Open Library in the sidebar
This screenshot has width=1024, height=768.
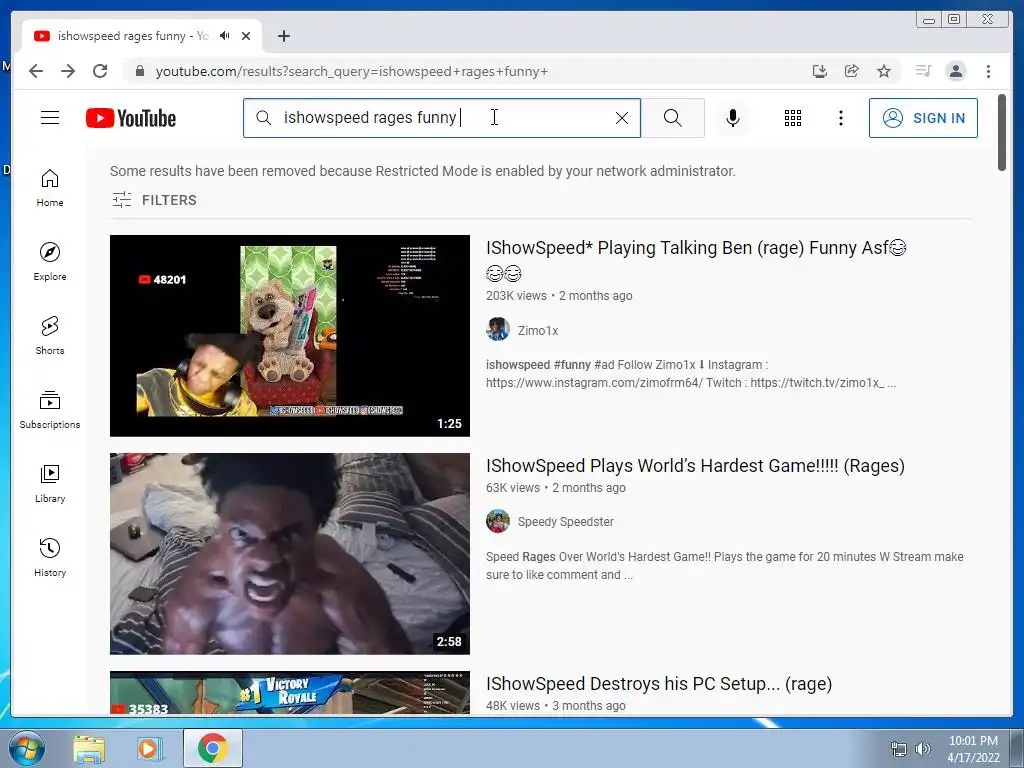click(x=50, y=483)
